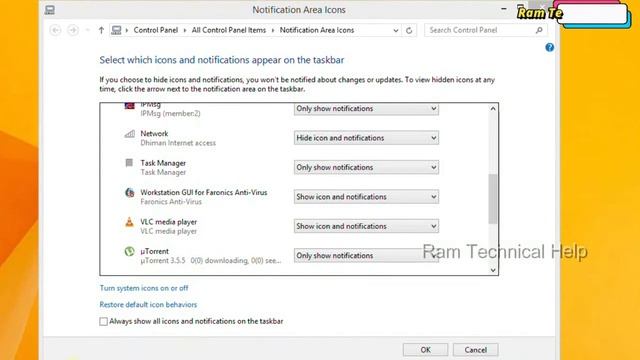Open the blue Help question mark
Screen dimensions: 640x360
549,48
